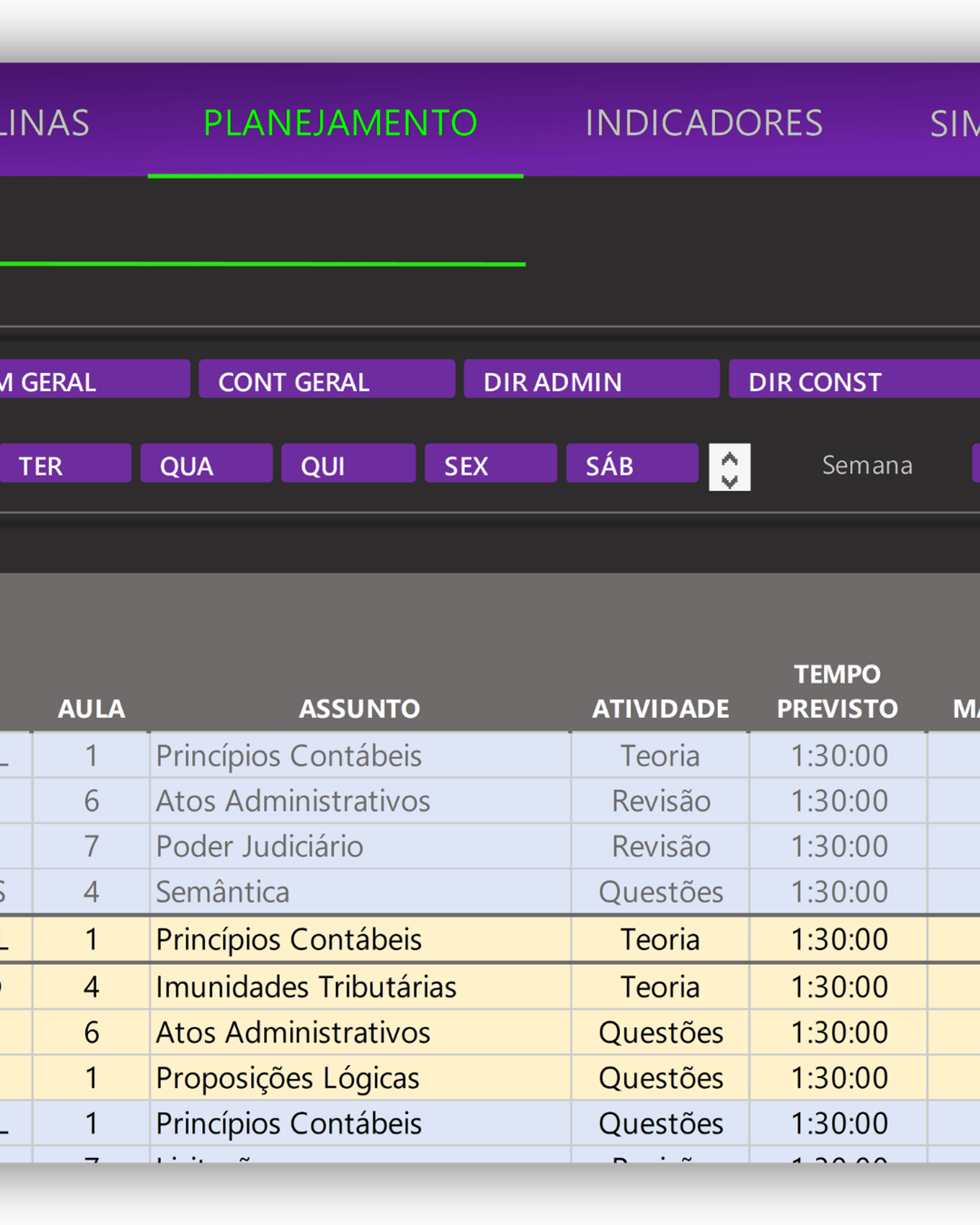Select the CONT GERAL subject button
Viewport: 980px width, 1225px height.
(x=327, y=379)
